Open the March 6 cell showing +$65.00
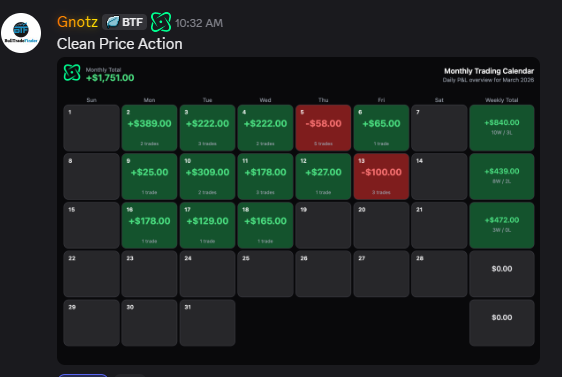This screenshot has height=377, width=562. click(381, 128)
